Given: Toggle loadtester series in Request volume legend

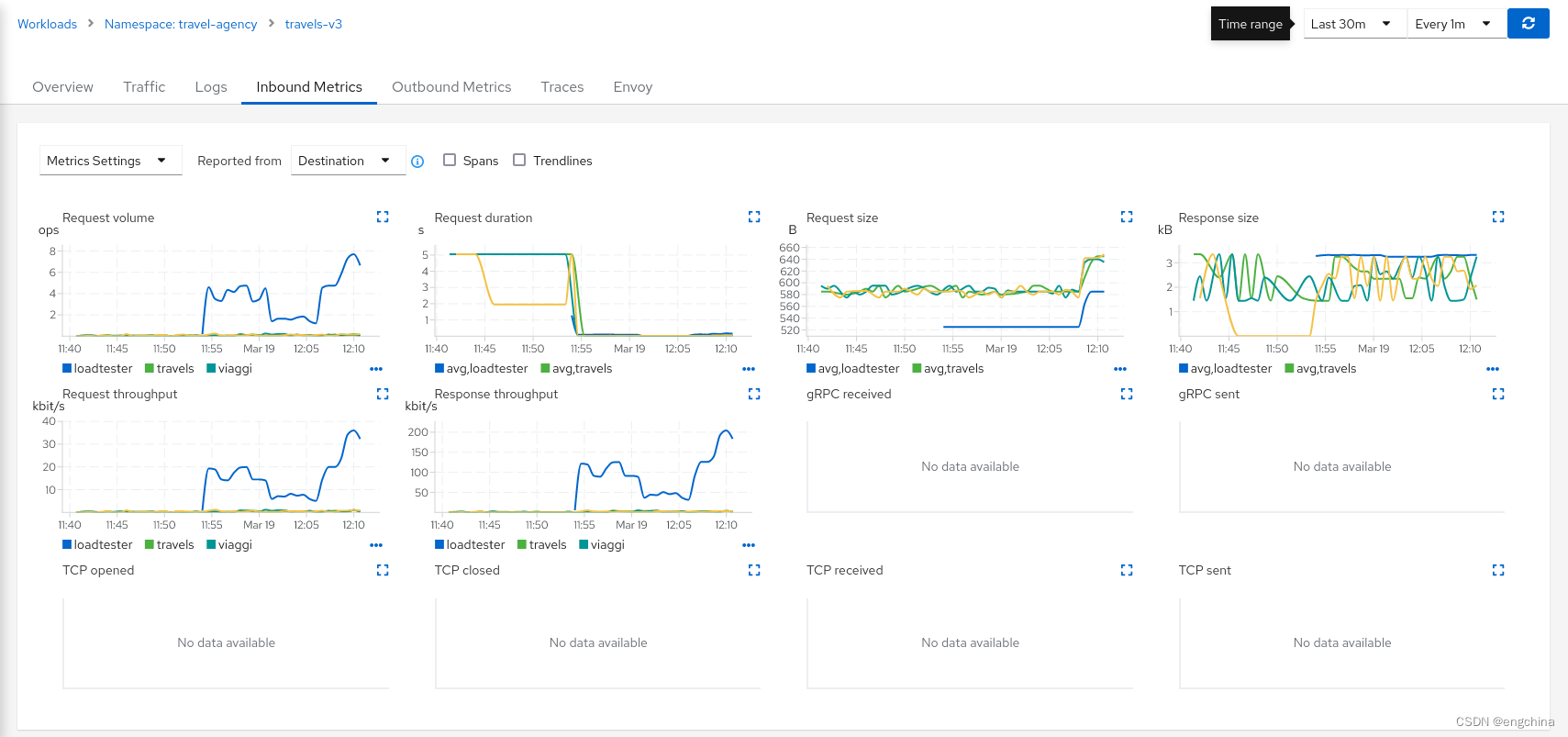Looking at the screenshot, I should coord(97,369).
